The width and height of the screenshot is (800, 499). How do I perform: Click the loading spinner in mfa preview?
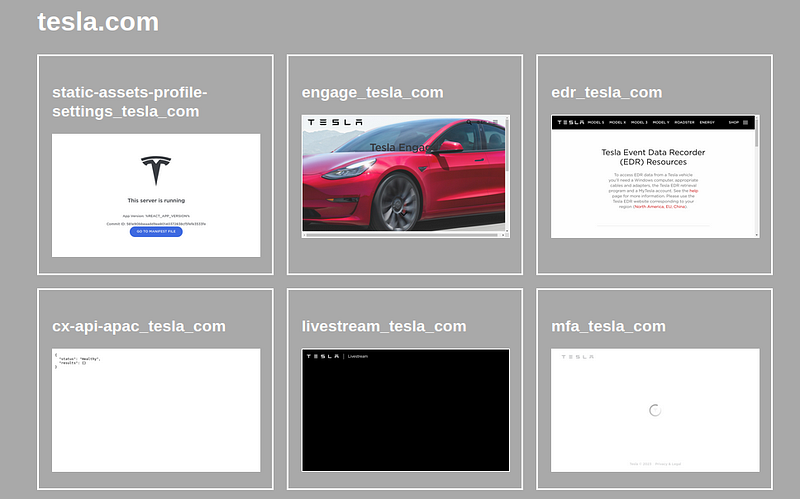click(655, 410)
